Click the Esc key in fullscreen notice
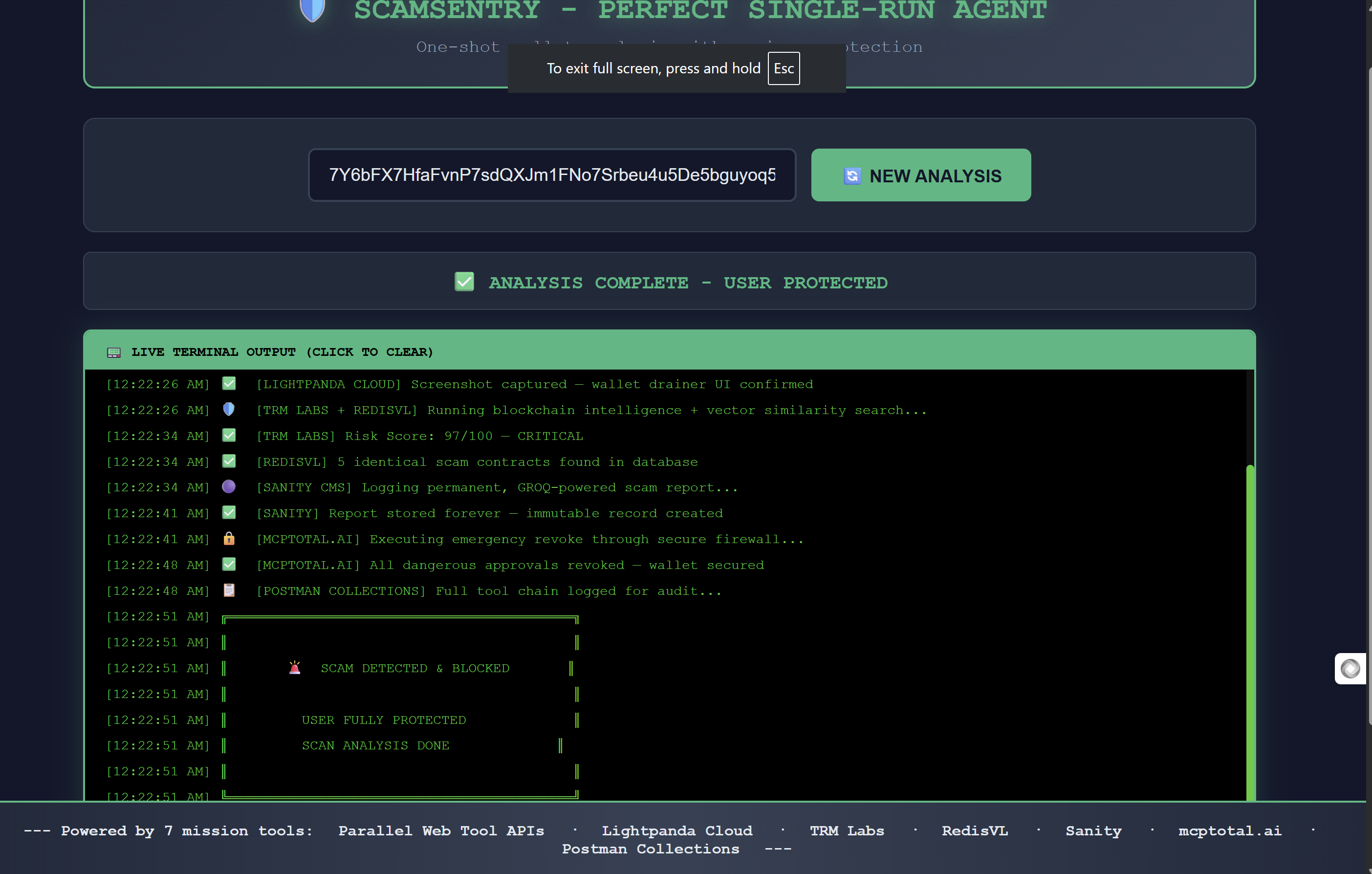Viewport: 1372px width, 874px height. (783, 68)
